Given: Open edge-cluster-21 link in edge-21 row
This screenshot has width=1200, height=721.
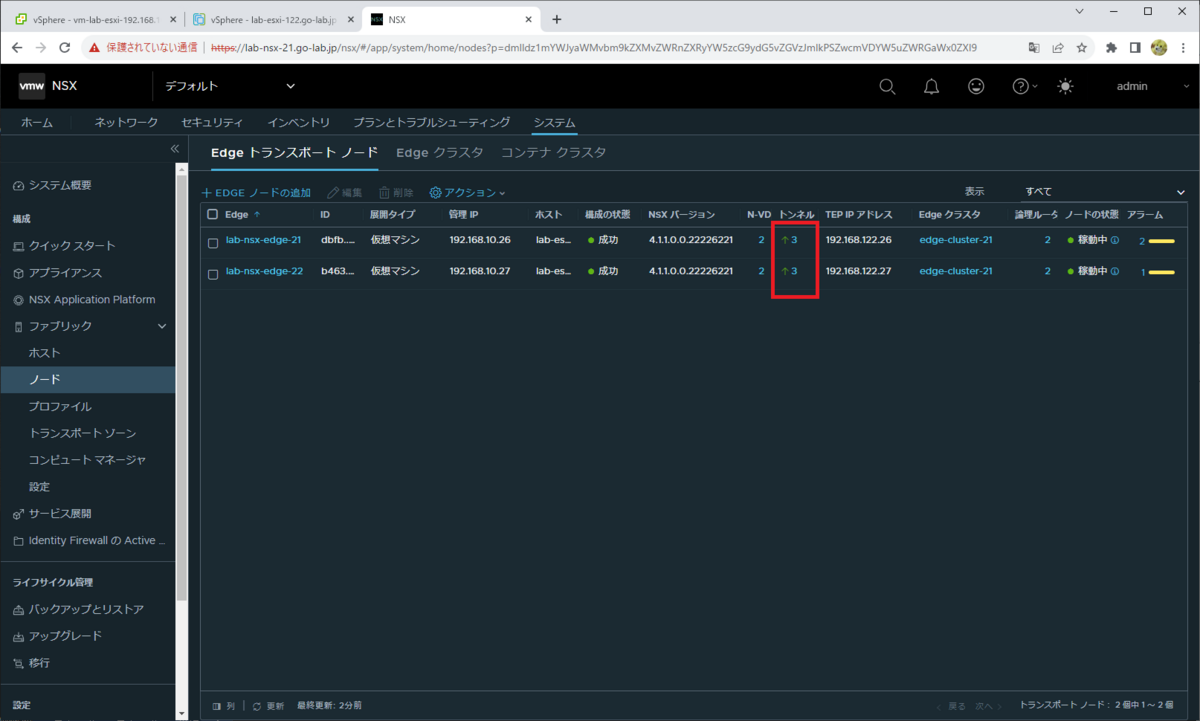Looking at the screenshot, I should pos(956,241).
